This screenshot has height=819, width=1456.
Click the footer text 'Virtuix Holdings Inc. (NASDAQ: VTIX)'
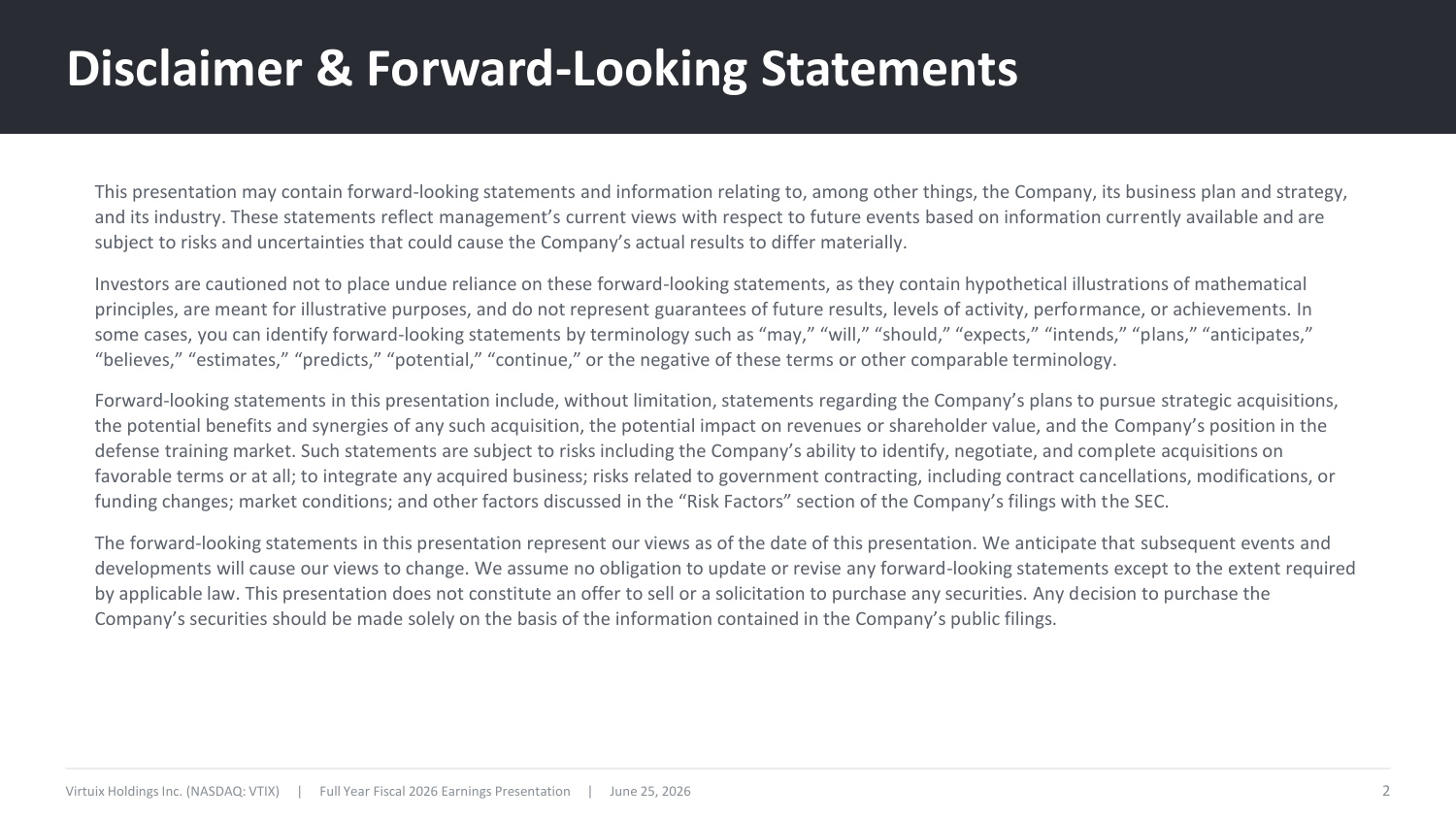[x=173, y=792]
